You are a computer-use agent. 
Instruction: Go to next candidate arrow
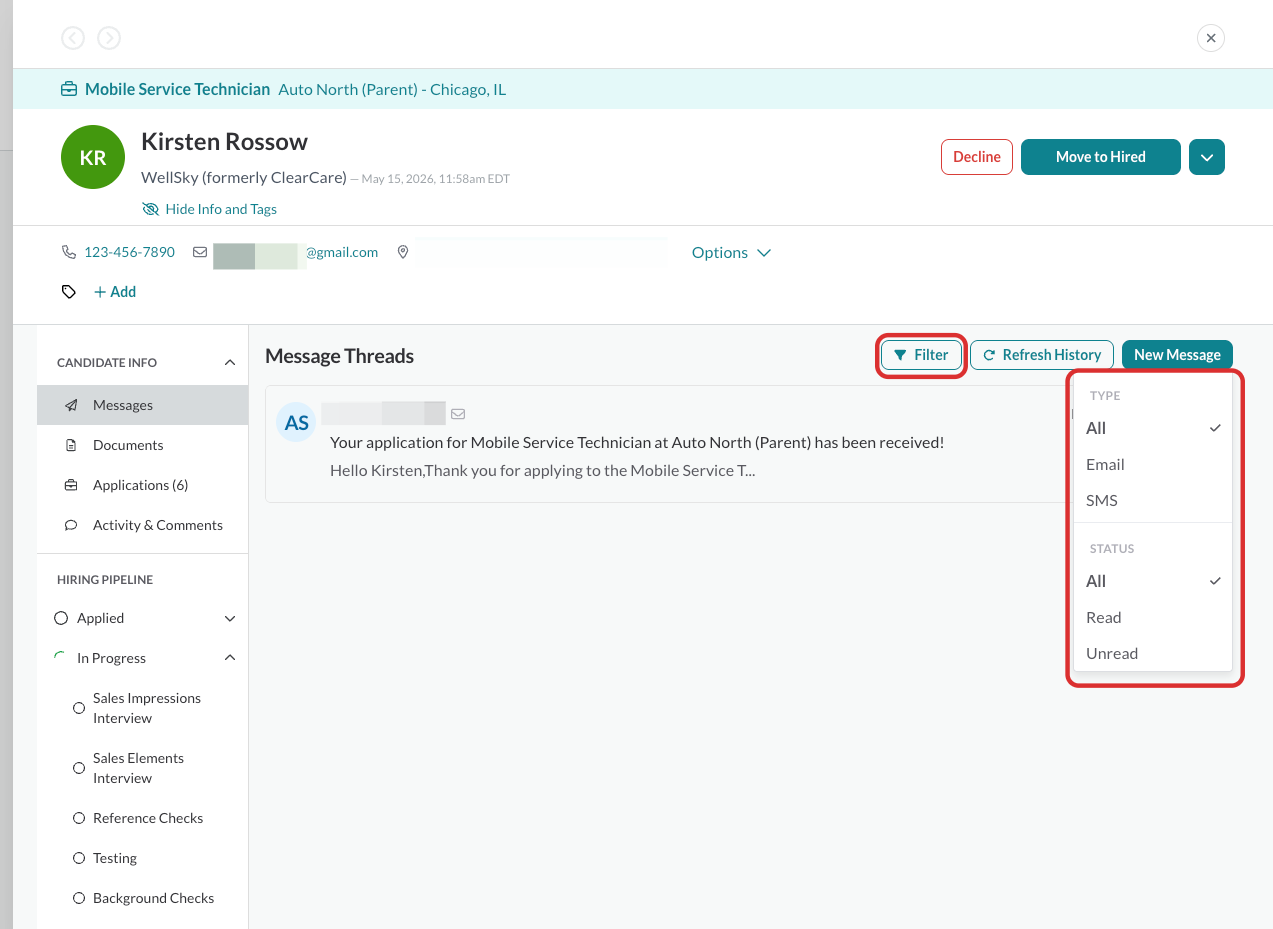109,38
